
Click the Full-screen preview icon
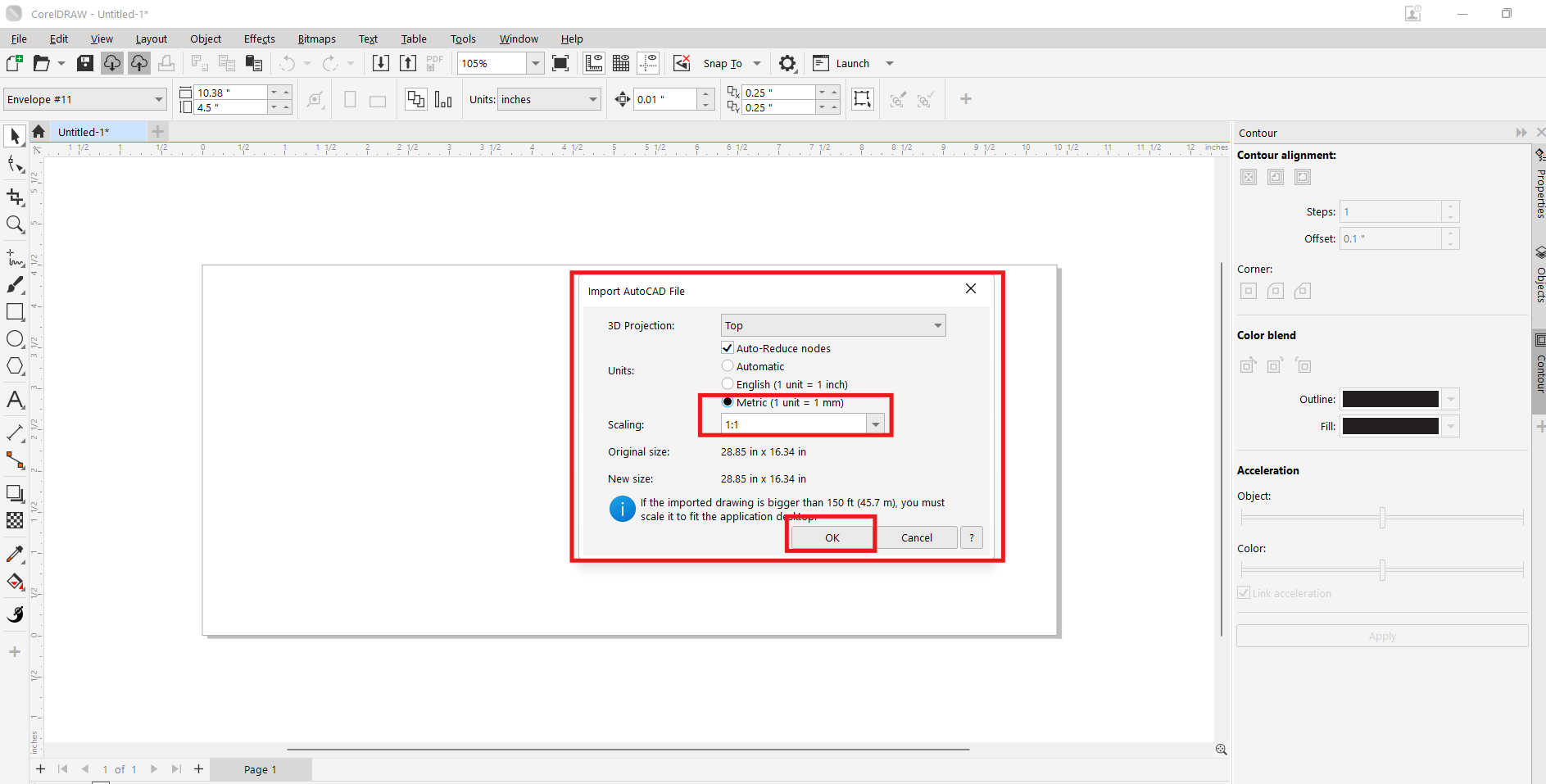click(x=560, y=63)
